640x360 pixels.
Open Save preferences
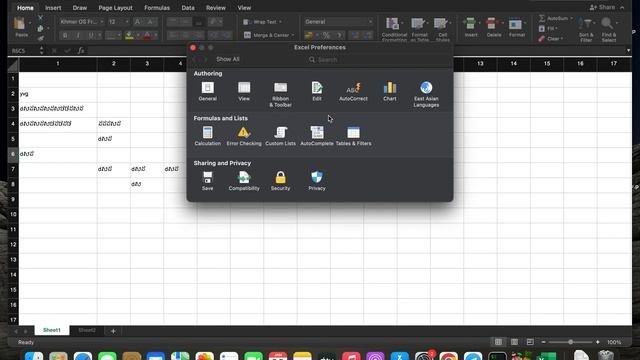tap(207, 181)
